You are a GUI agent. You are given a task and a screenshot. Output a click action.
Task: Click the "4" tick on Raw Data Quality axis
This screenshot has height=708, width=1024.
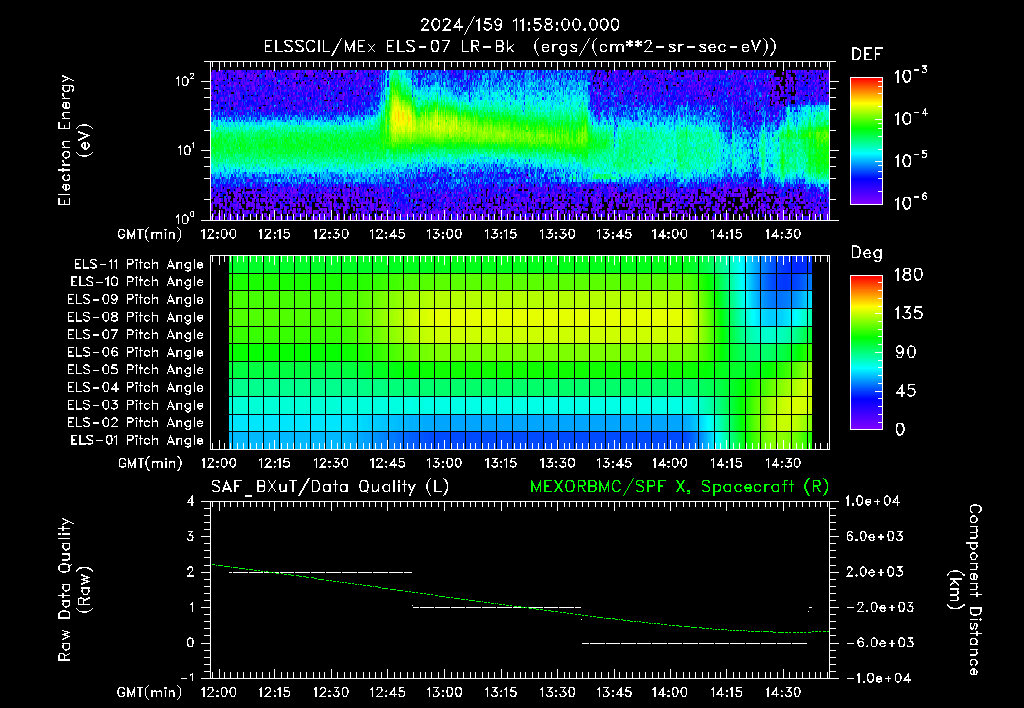[x=191, y=501]
